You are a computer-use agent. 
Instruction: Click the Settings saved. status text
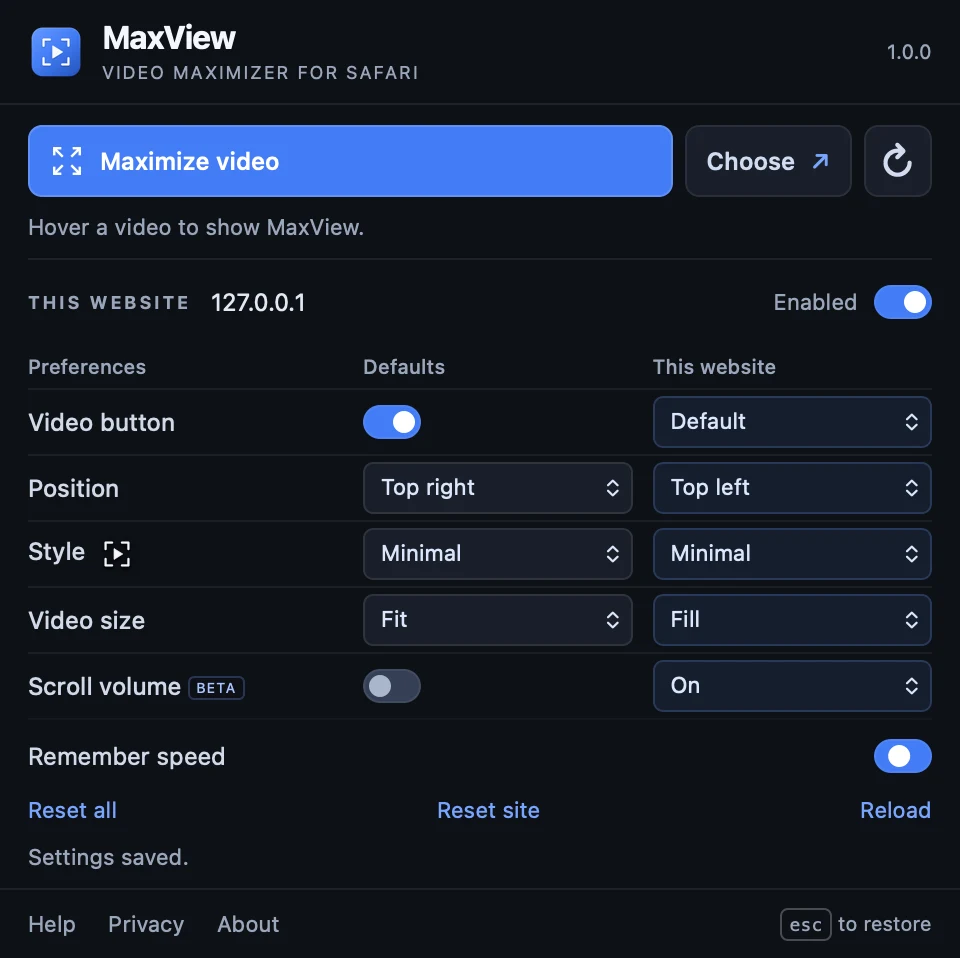[108, 858]
